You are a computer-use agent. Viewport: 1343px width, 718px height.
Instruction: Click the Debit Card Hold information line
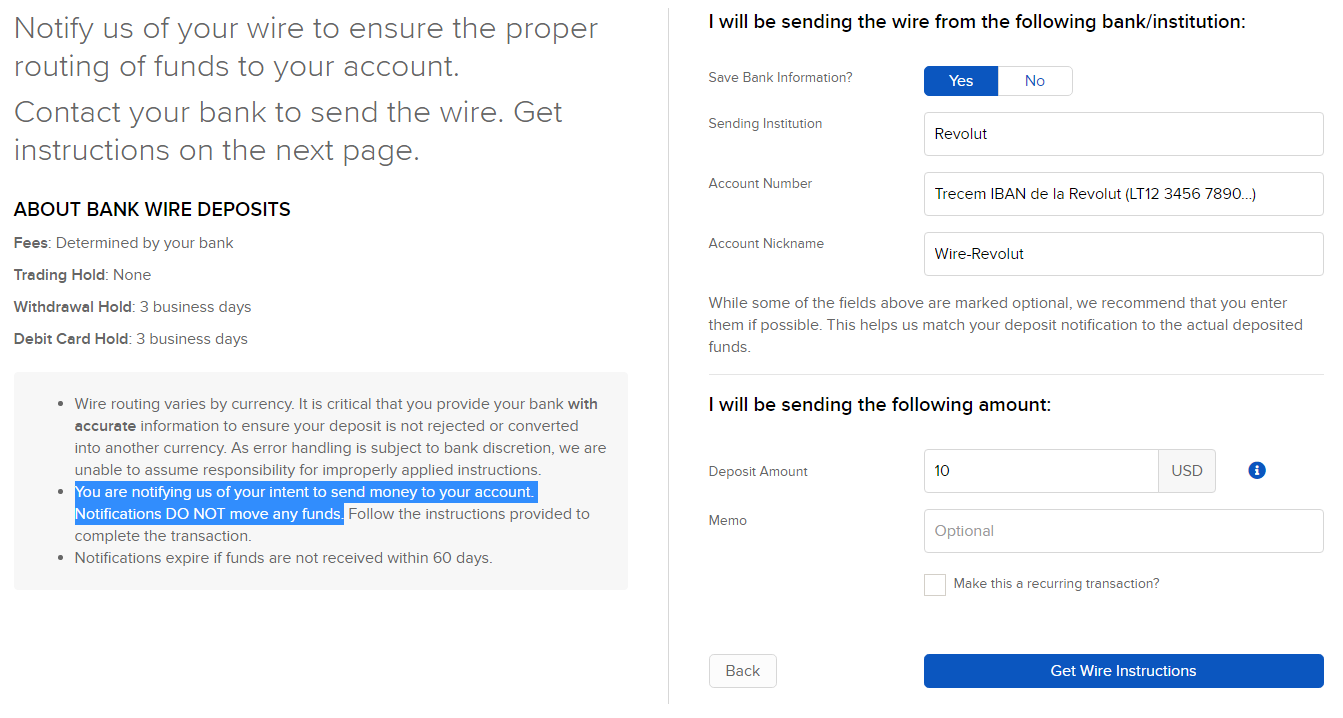[131, 339]
